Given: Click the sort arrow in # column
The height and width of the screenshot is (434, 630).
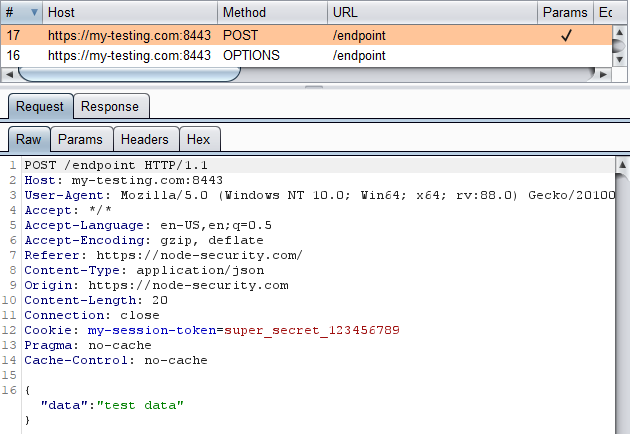Looking at the screenshot, I should [x=31, y=13].
